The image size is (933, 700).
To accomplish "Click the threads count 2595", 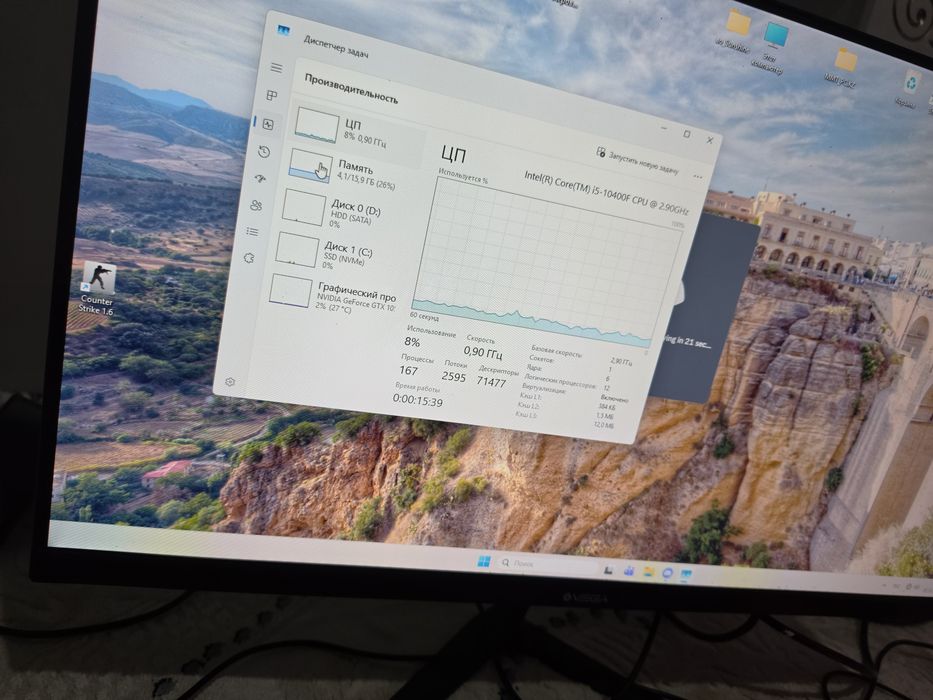I will point(453,376).
